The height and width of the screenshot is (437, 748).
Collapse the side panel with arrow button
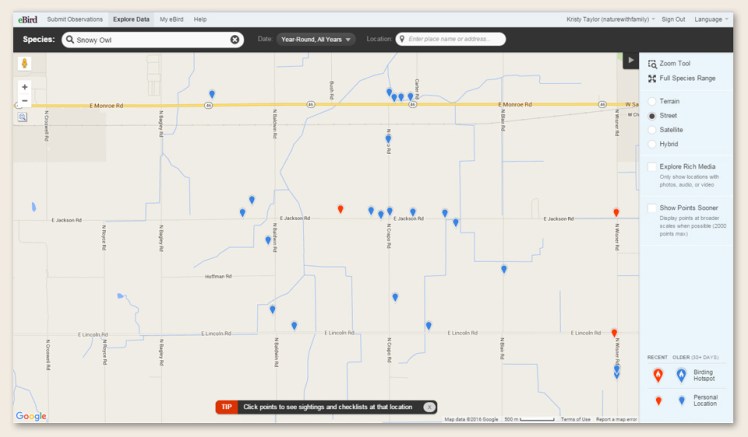631,60
